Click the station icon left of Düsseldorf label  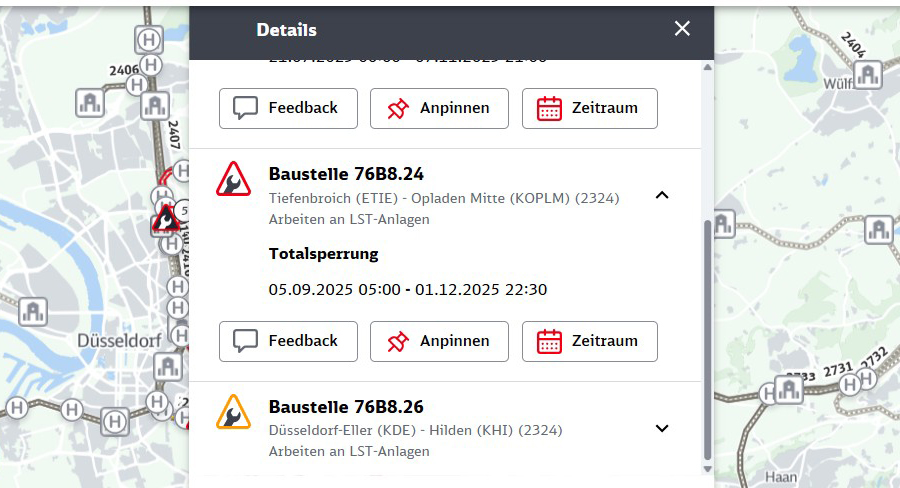click(34, 311)
